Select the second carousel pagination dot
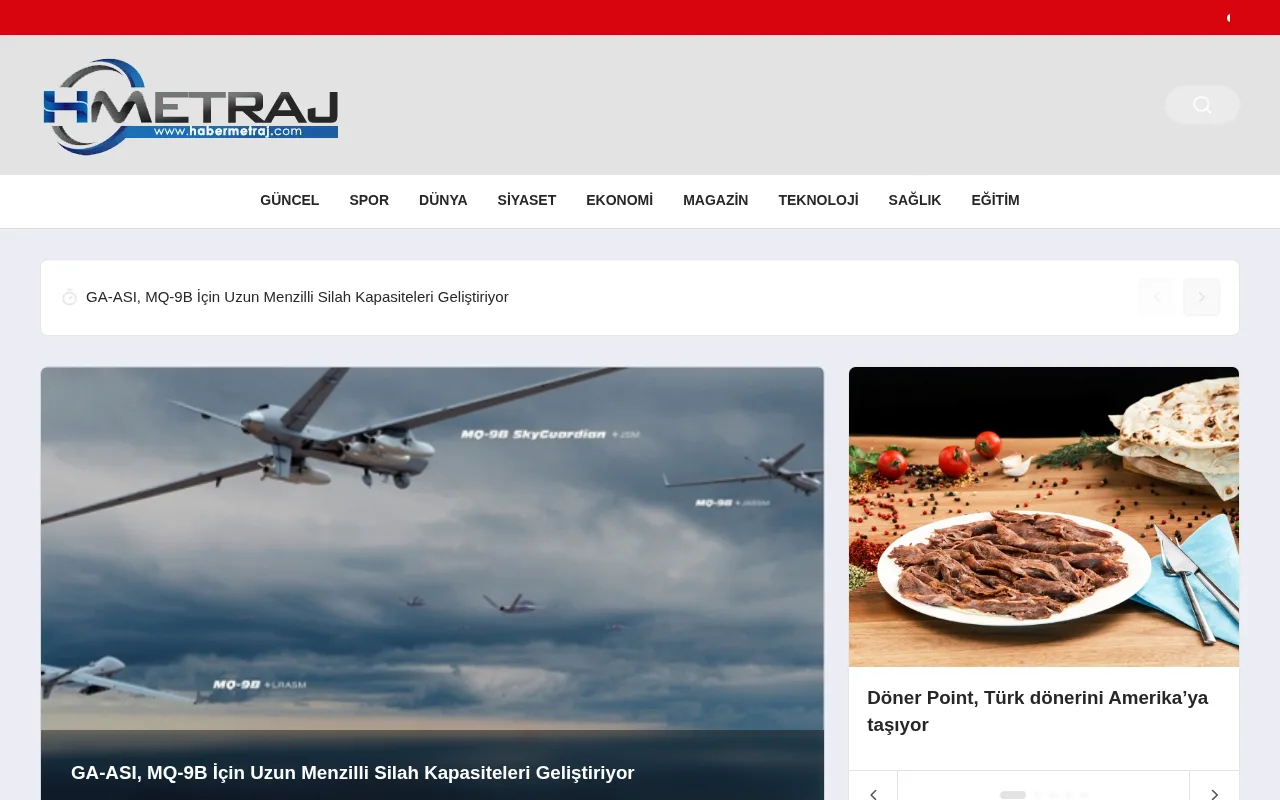This screenshot has height=800, width=1280. pyautogui.click(x=1036, y=795)
